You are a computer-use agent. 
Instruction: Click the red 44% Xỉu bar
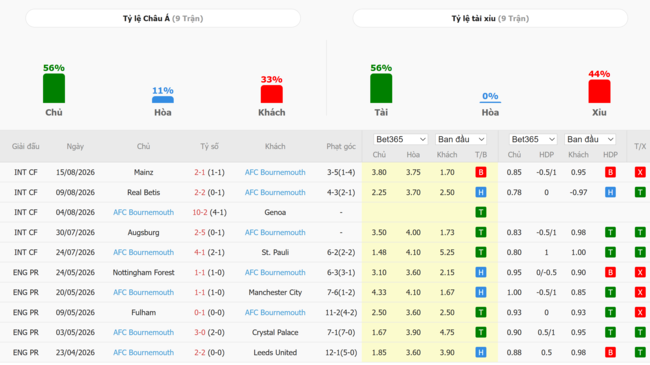[x=599, y=91]
